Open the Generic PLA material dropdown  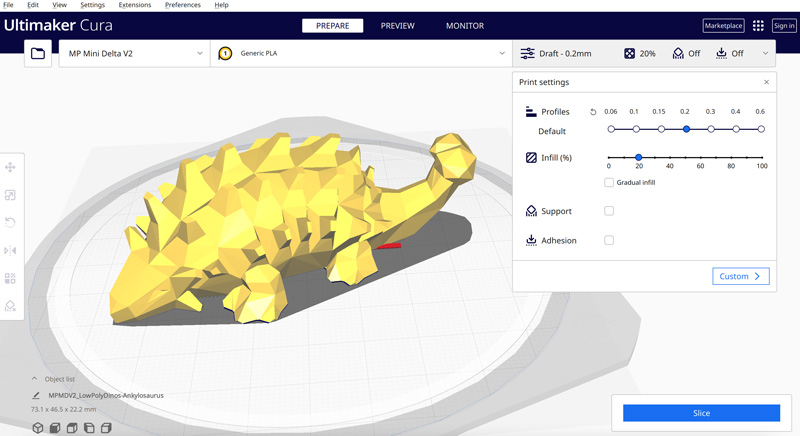tap(361, 53)
